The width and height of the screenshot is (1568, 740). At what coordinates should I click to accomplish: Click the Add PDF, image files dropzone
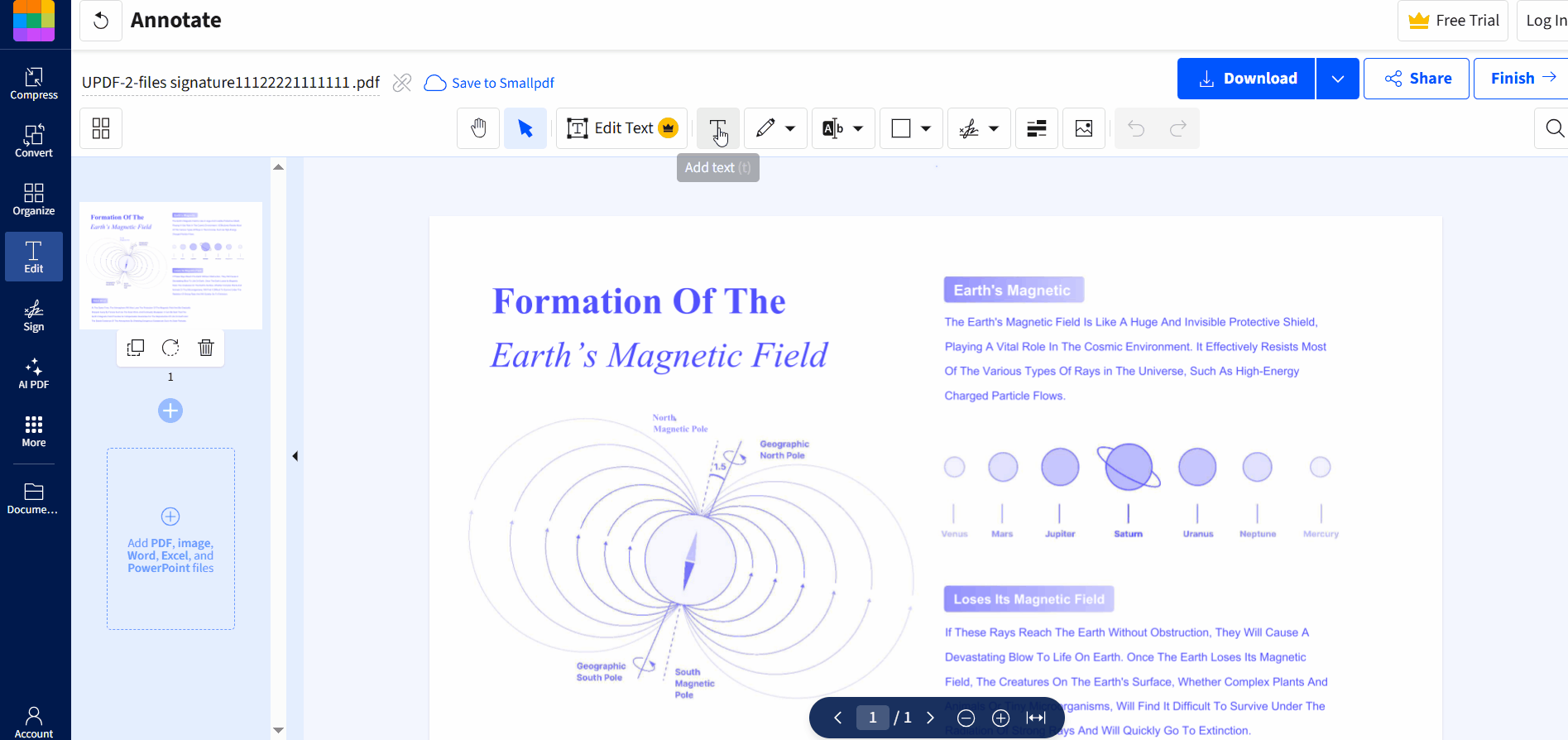click(170, 539)
